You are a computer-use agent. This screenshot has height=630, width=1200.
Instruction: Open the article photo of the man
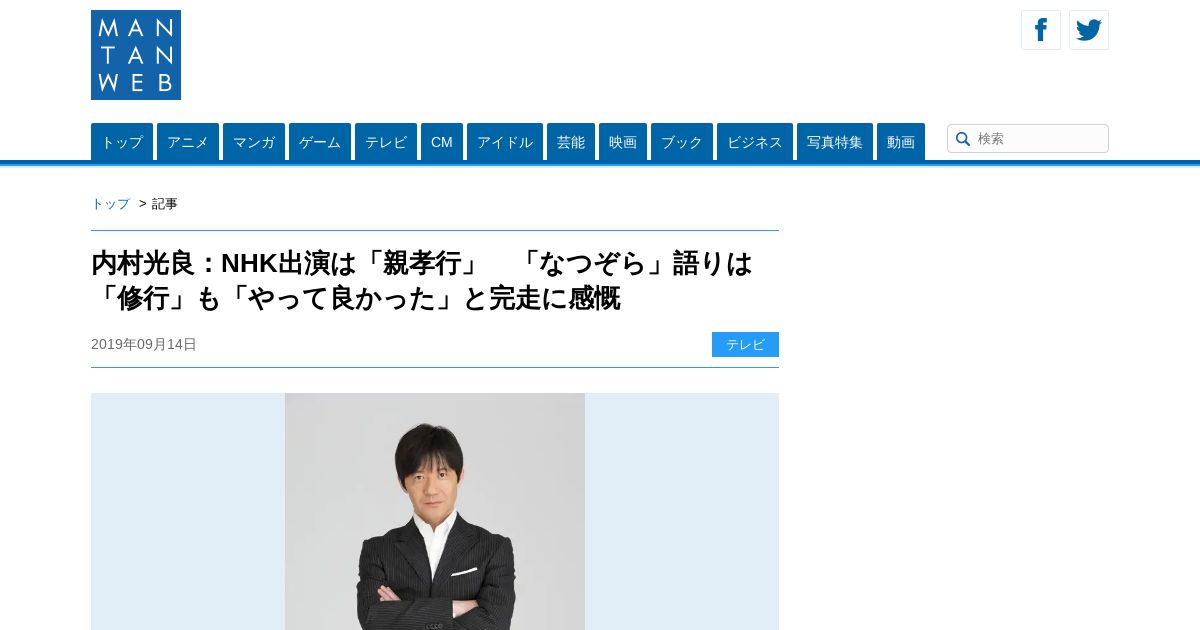(x=435, y=511)
